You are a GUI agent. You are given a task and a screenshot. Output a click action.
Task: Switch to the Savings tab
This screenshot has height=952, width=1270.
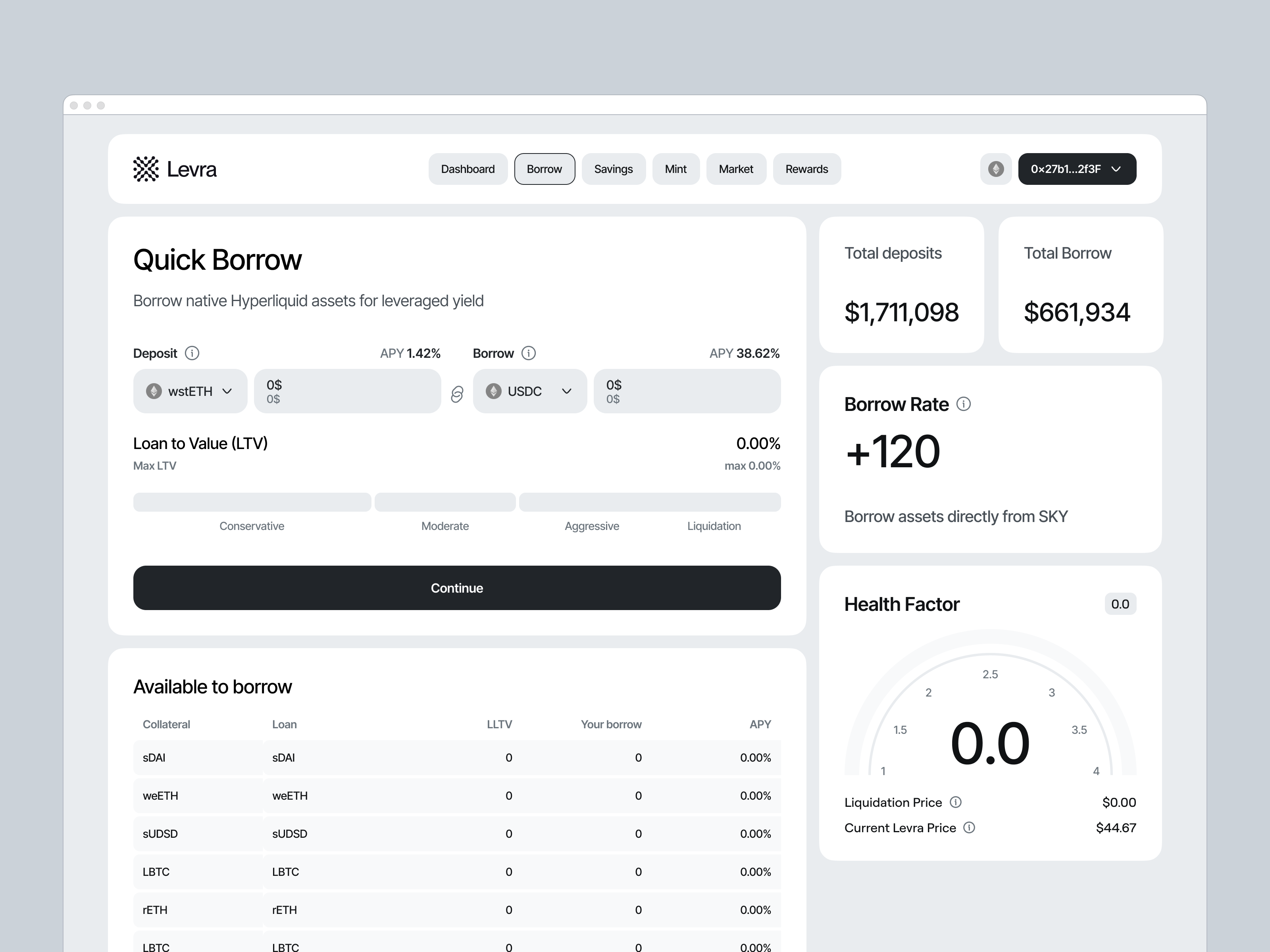tap(613, 169)
